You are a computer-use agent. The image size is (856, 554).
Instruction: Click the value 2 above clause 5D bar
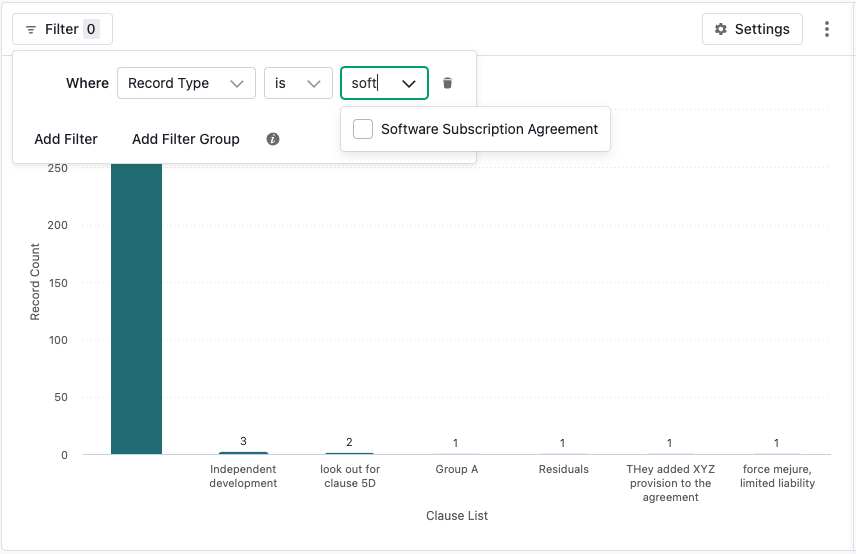pyautogui.click(x=349, y=442)
